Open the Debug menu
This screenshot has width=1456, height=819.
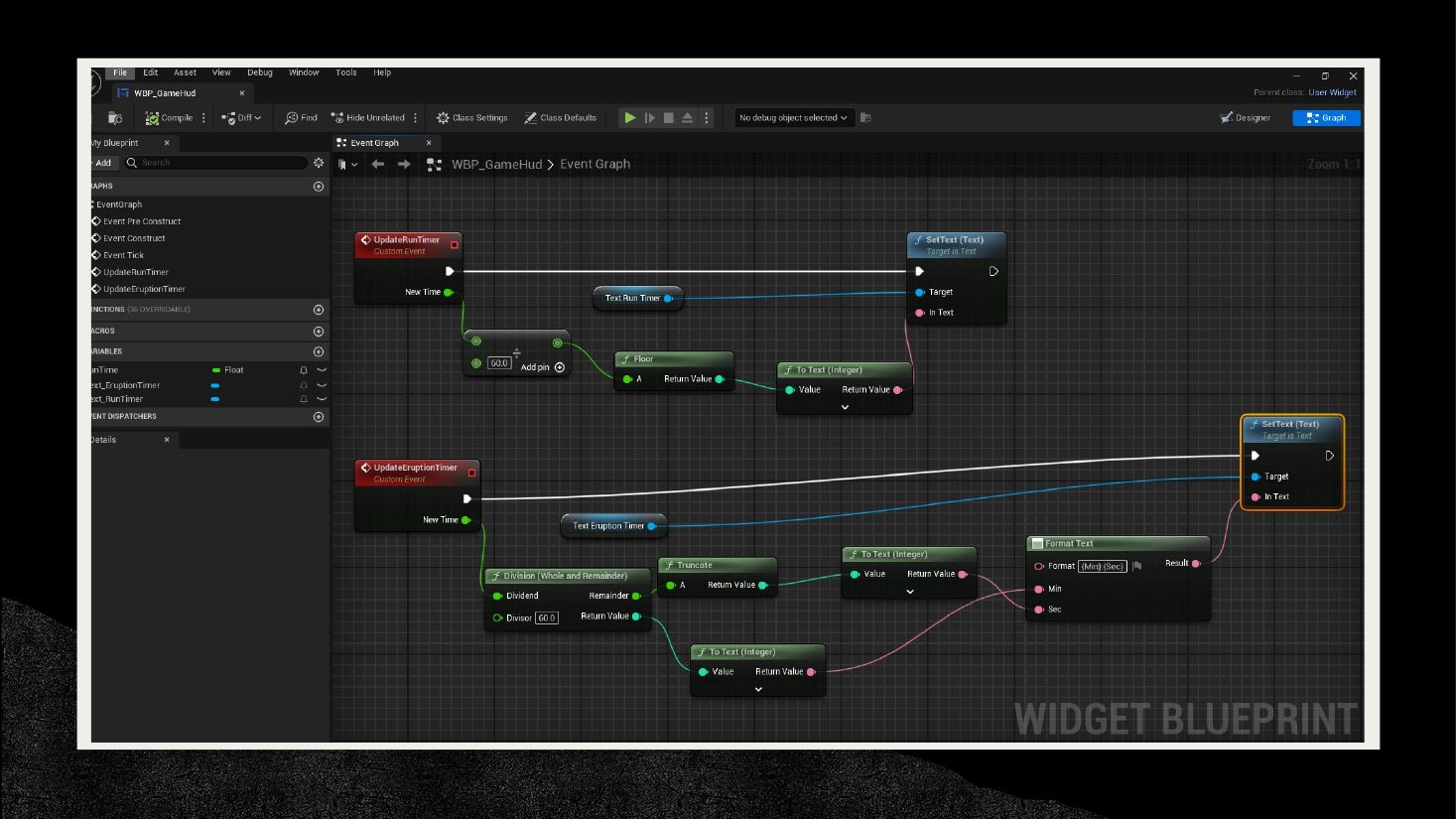pyautogui.click(x=260, y=72)
